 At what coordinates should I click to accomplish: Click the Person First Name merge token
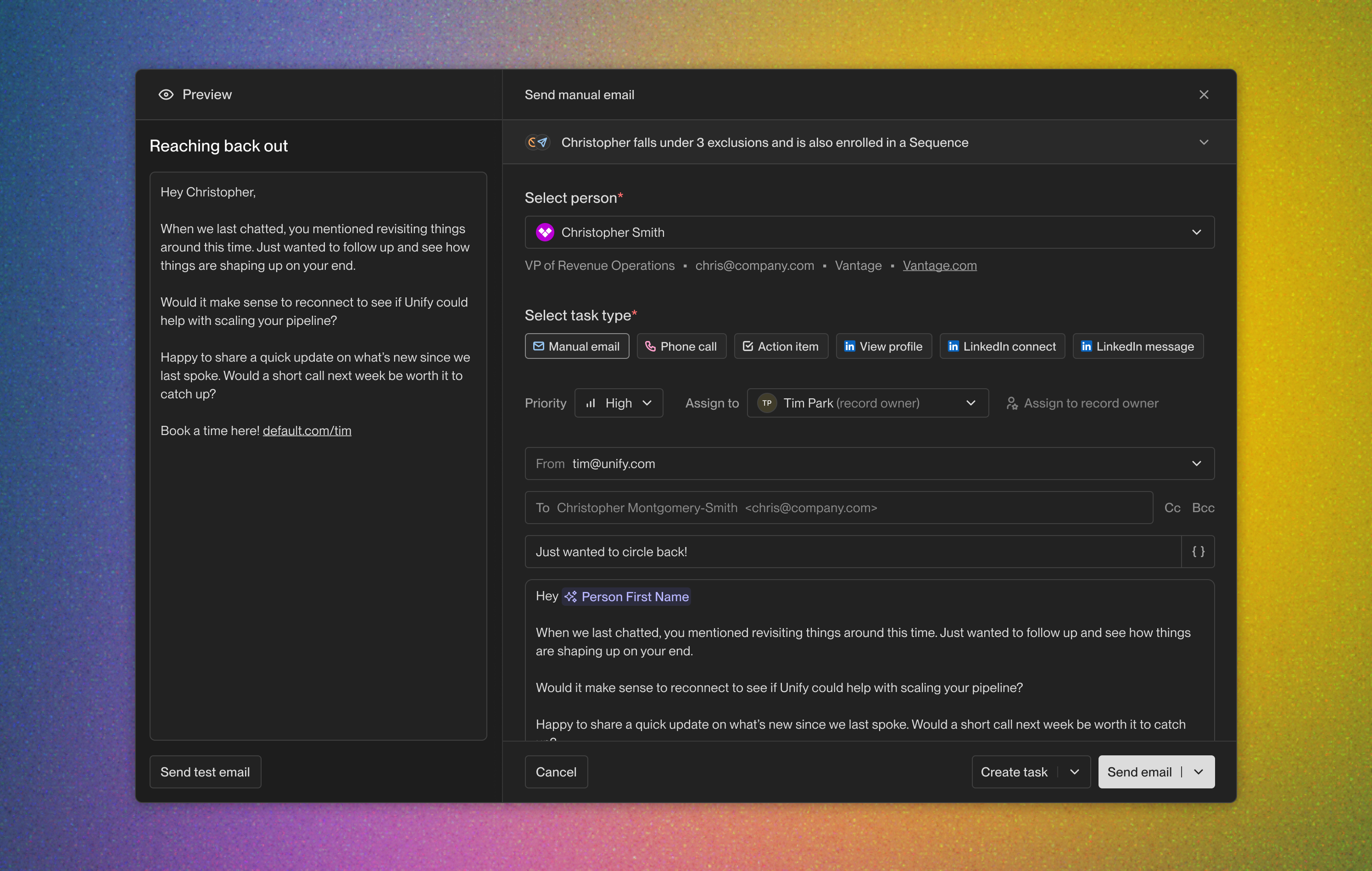[627, 597]
